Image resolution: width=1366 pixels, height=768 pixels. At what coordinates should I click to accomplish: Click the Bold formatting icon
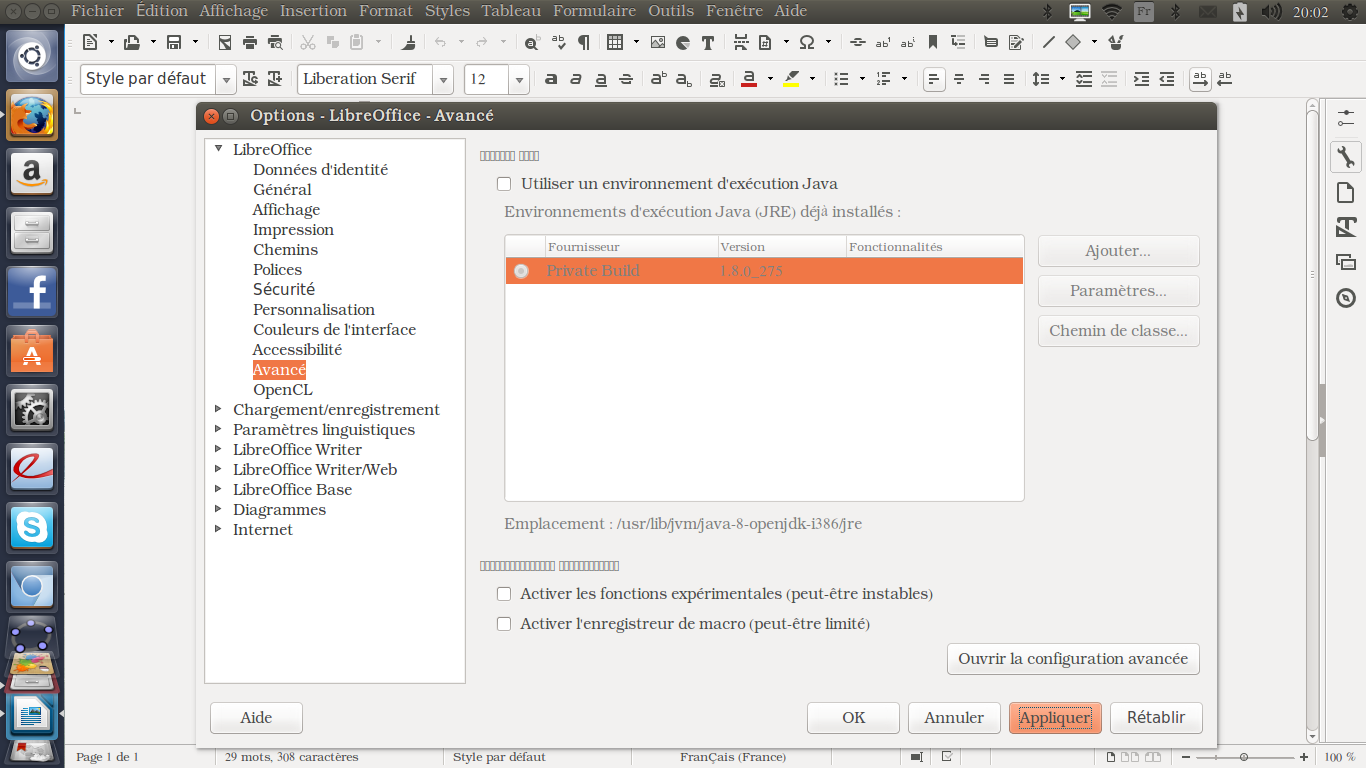click(550, 79)
